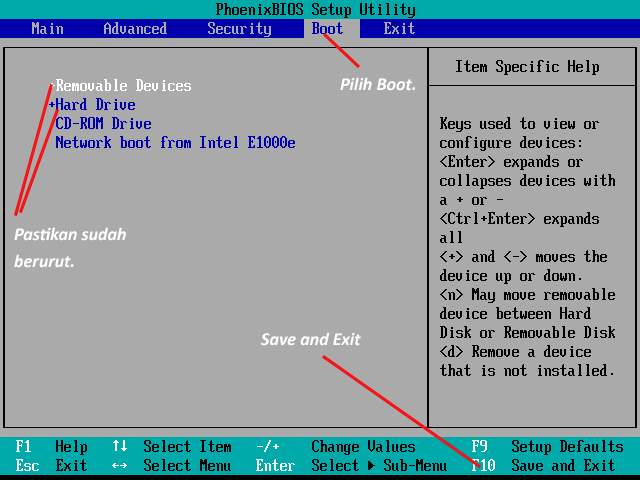Click PhoenixBIOS Setup Utility title
This screenshot has width=640, height=480.
tap(316, 9)
